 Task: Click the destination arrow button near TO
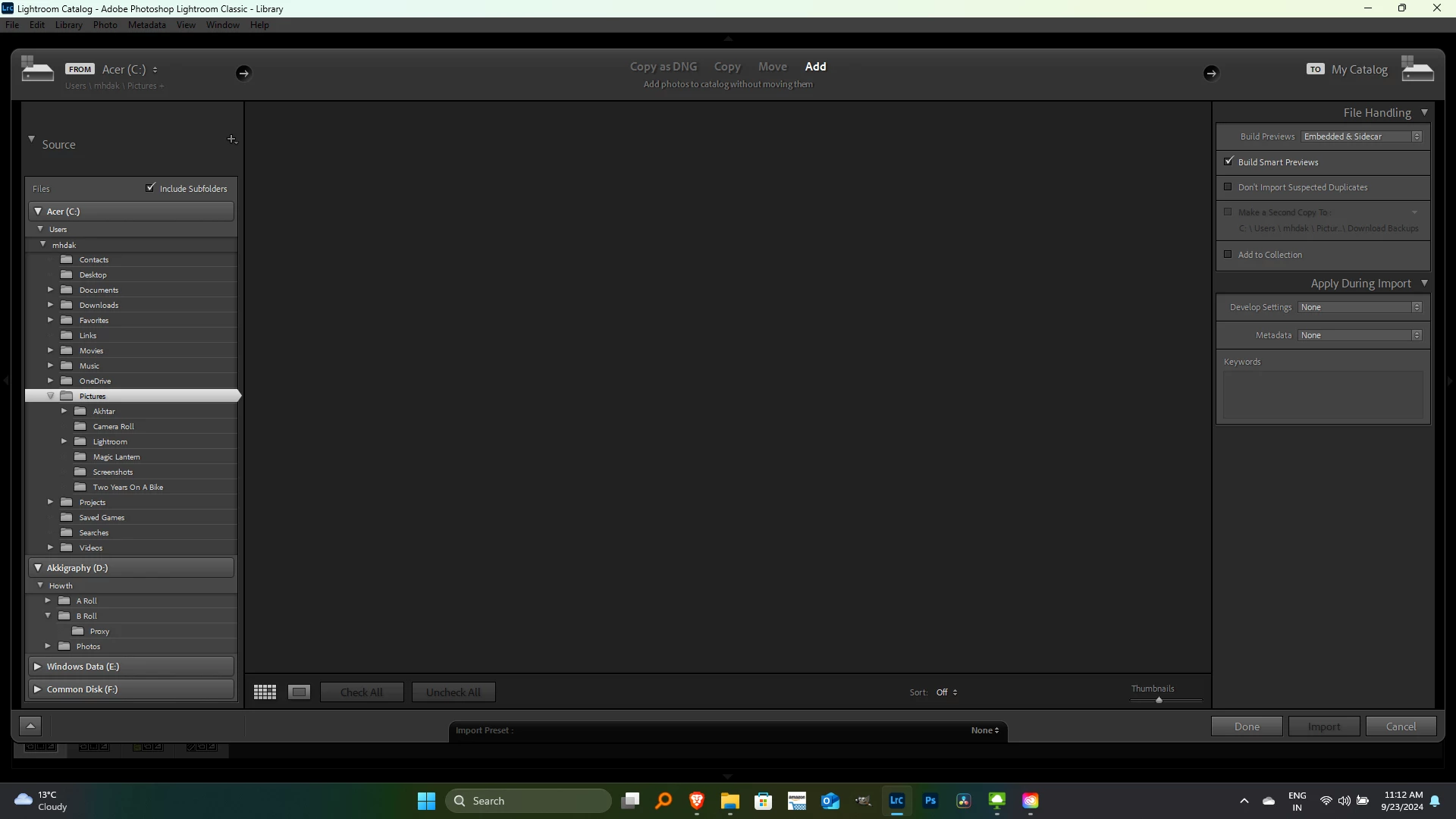1211,74
